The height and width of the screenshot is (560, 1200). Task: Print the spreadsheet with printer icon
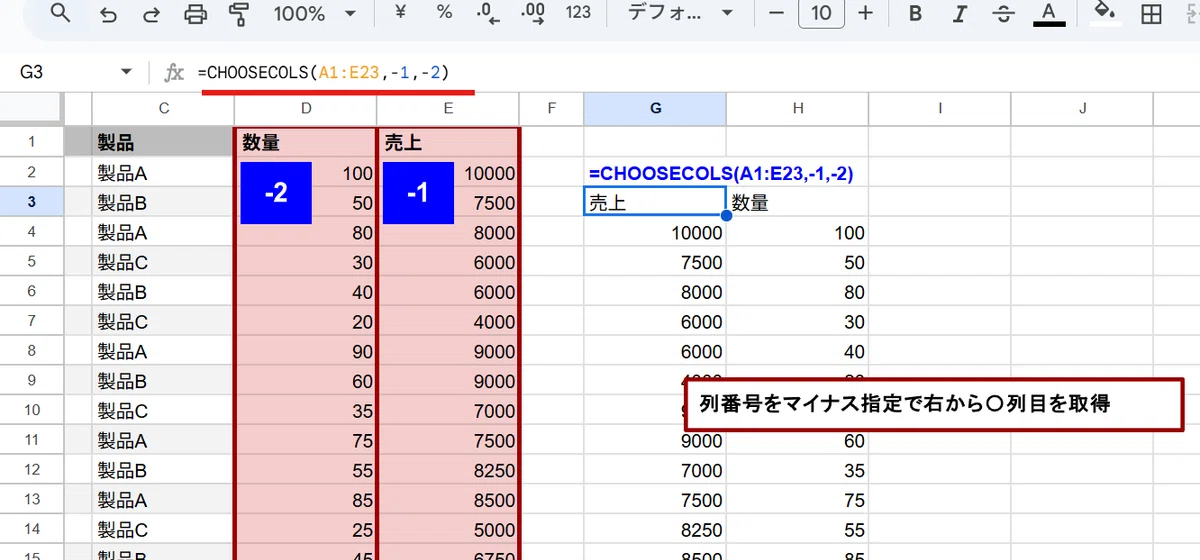[196, 13]
